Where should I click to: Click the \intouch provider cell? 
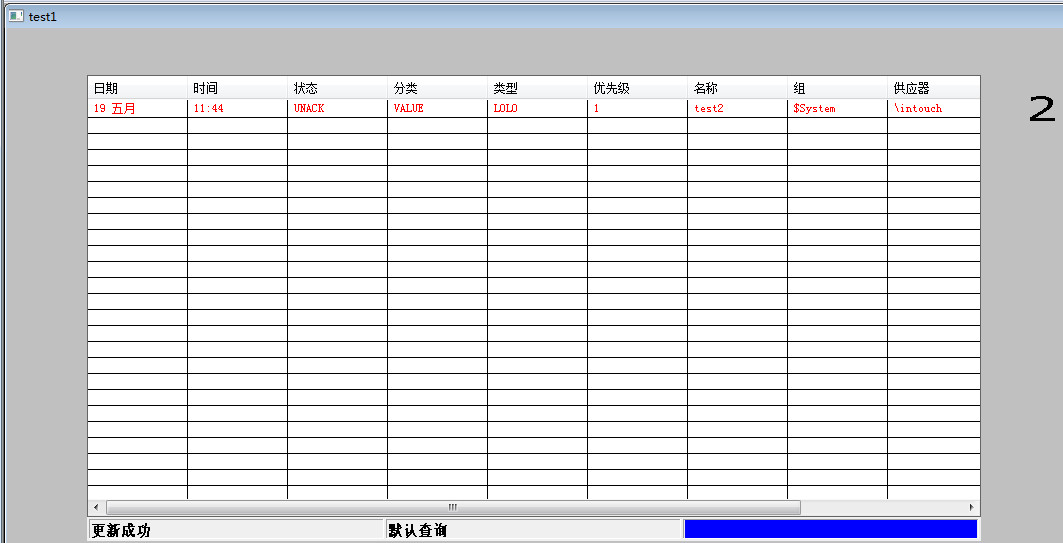(x=934, y=108)
